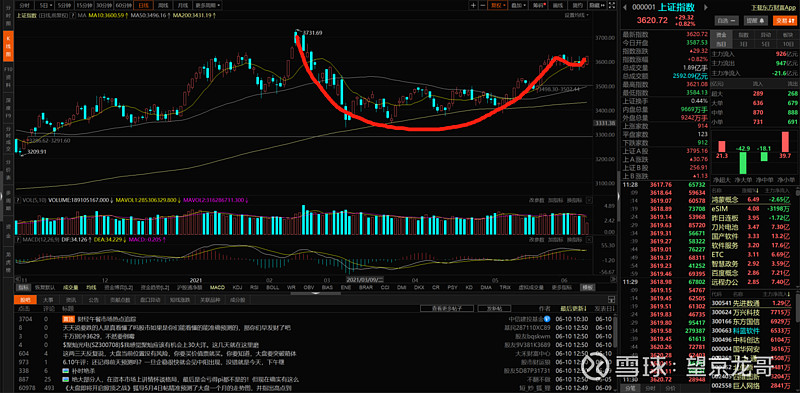Switch to 分时 chart period
Image resolution: width=800 pixels, height=393 pixels.
(x=25, y=5)
